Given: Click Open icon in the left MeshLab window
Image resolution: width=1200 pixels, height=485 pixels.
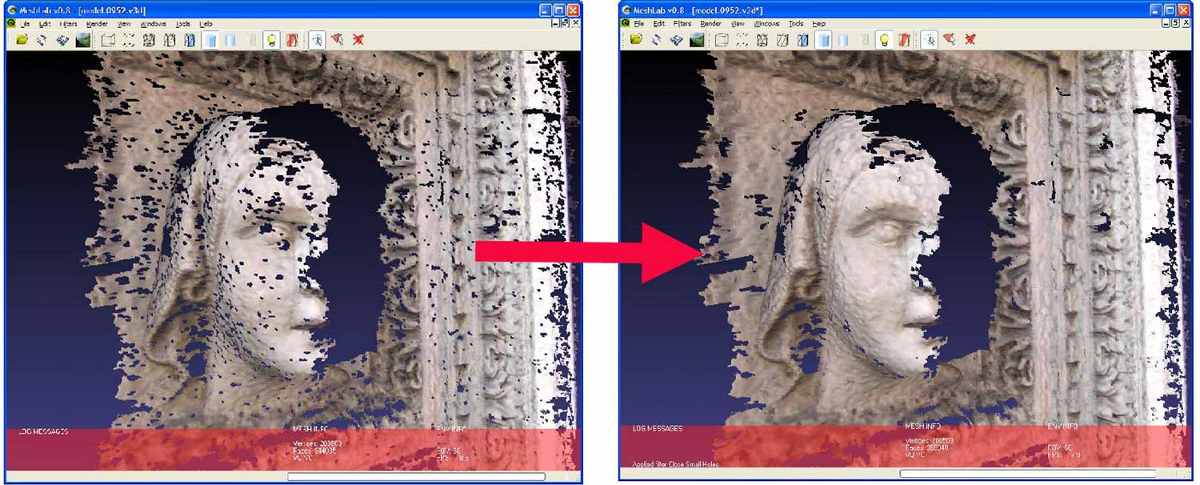Looking at the screenshot, I should tap(20, 39).
